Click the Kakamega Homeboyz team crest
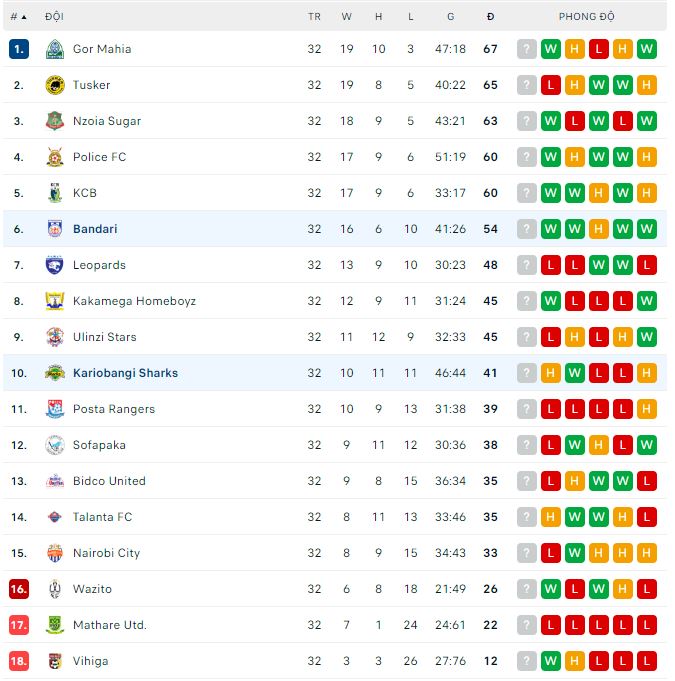This screenshot has width=675, height=681. pos(55,301)
